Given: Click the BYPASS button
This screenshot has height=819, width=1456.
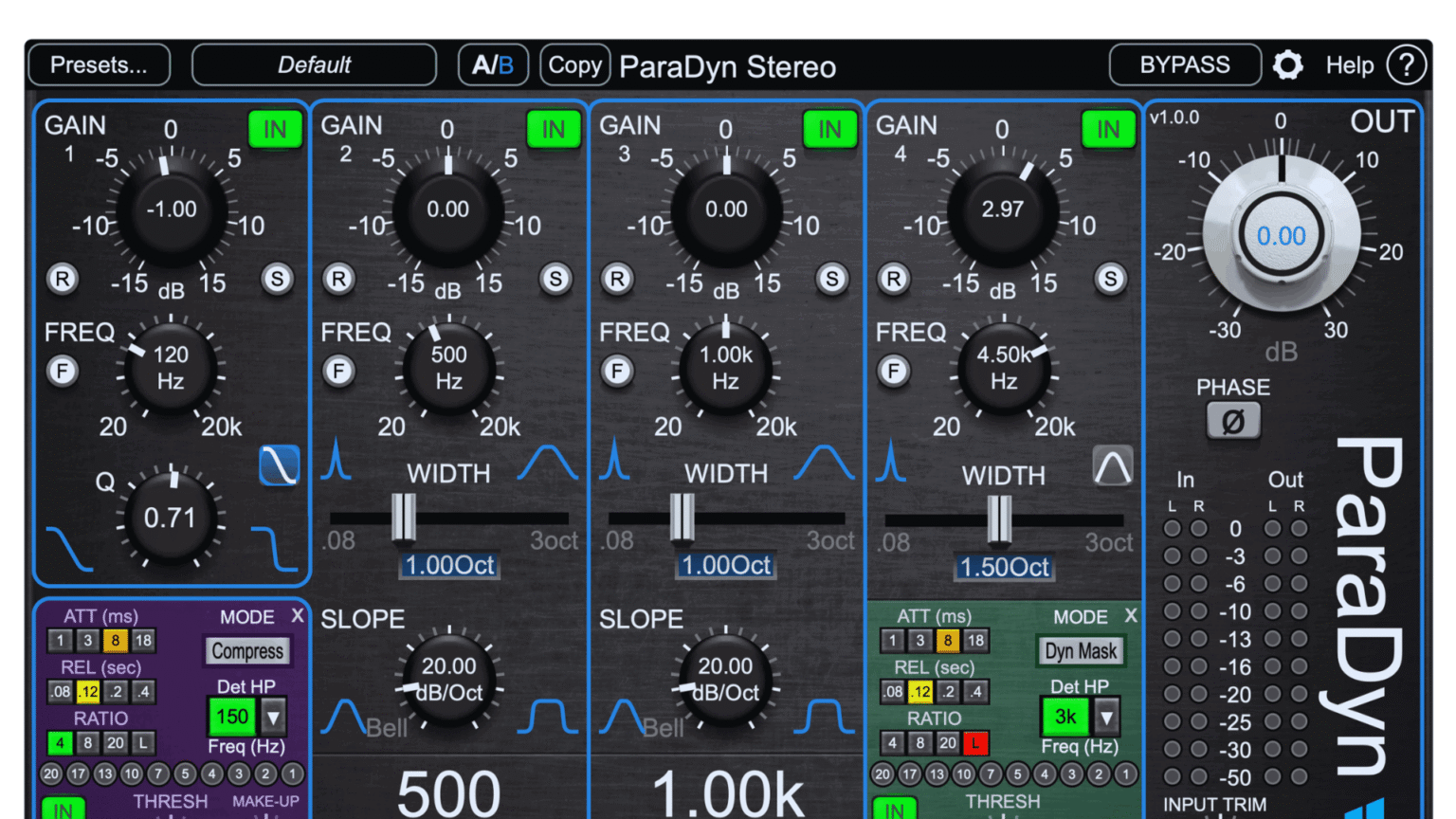Looking at the screenshot, I should click(1185, 65).
